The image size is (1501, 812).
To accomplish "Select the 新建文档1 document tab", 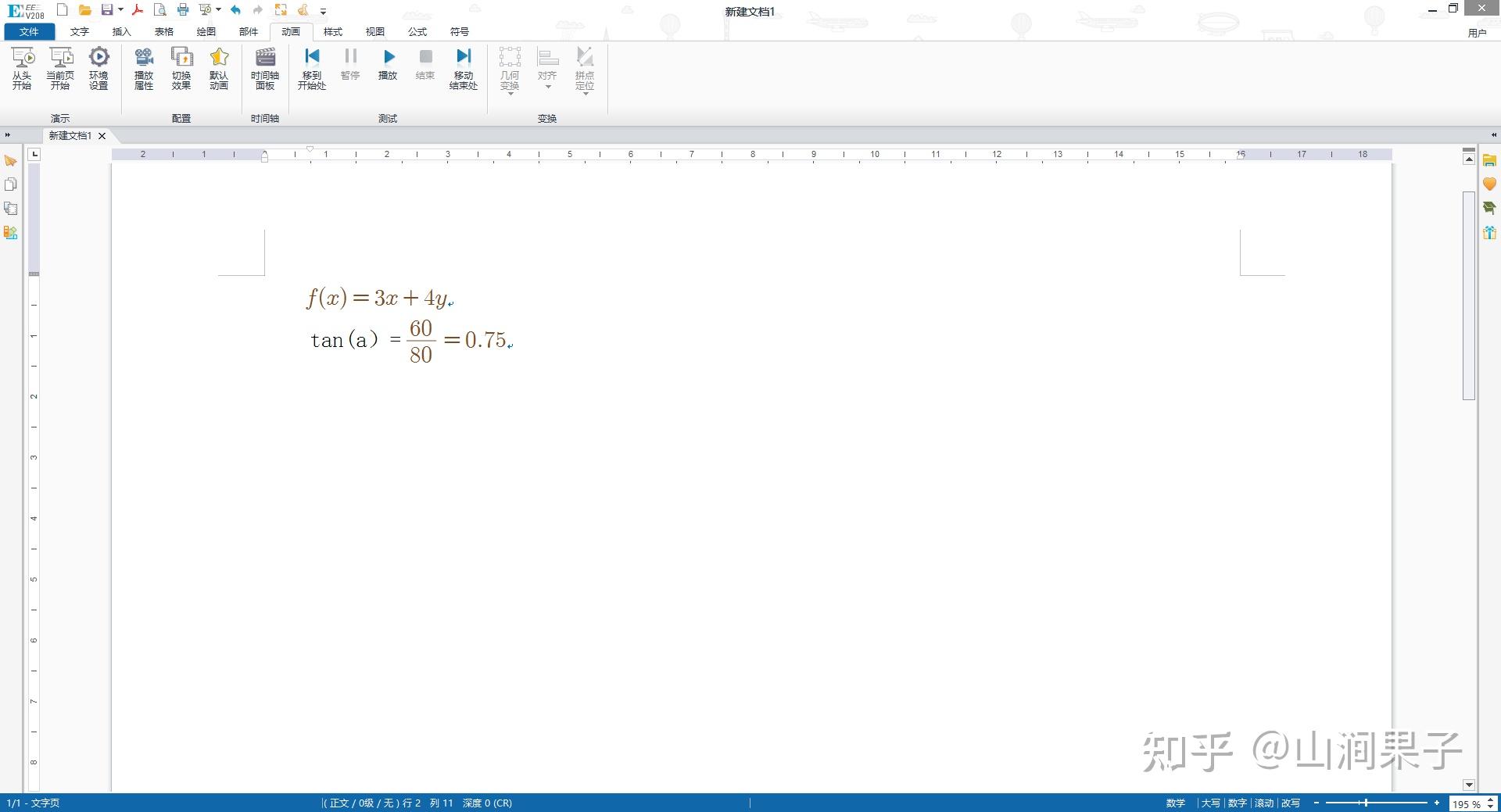I will (70, 136).
